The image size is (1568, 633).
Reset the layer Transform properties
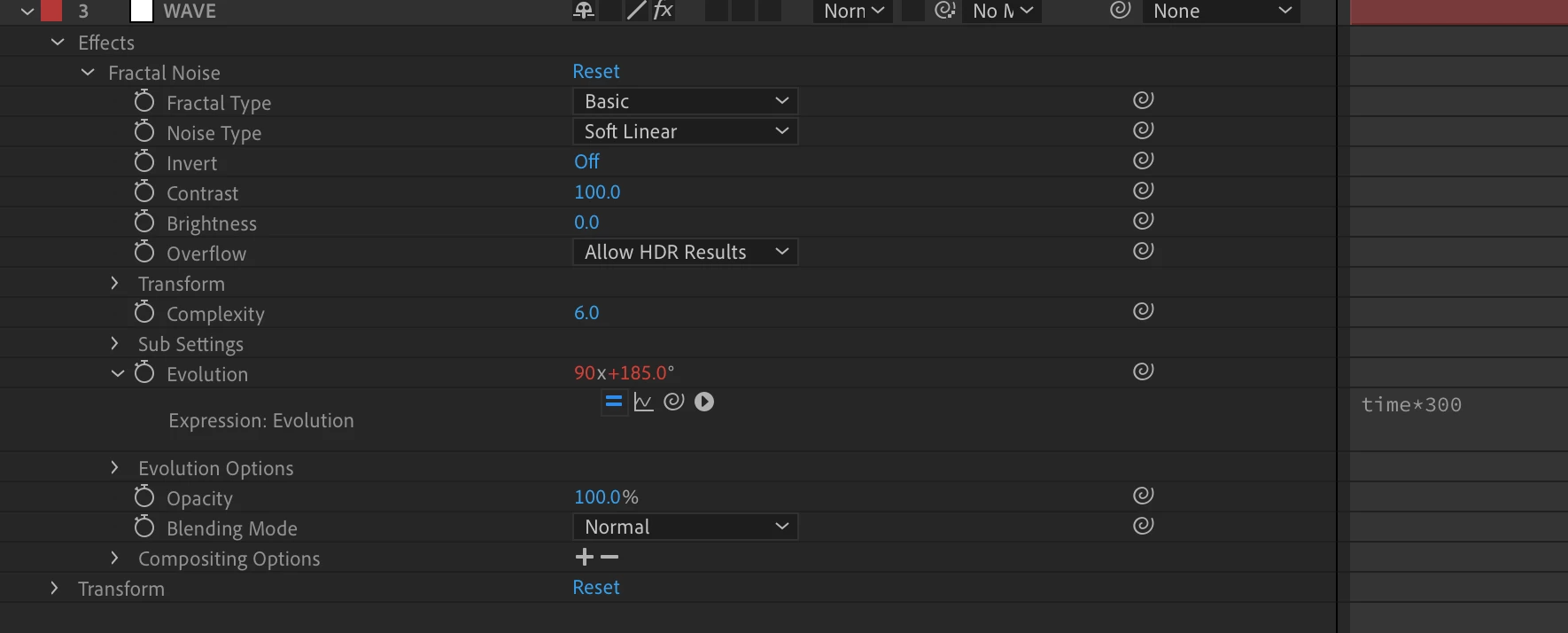596,587
